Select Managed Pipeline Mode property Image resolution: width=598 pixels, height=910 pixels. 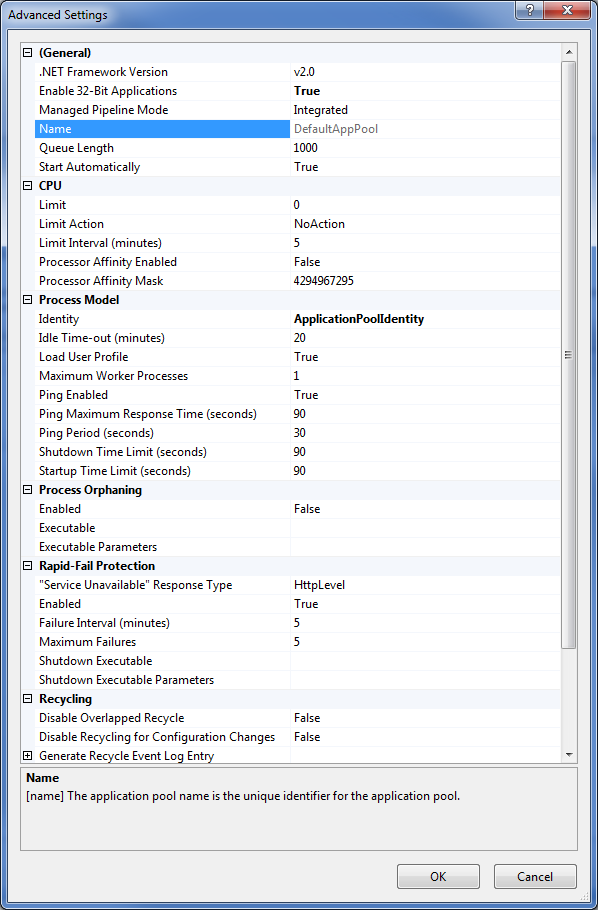(163, 110)
